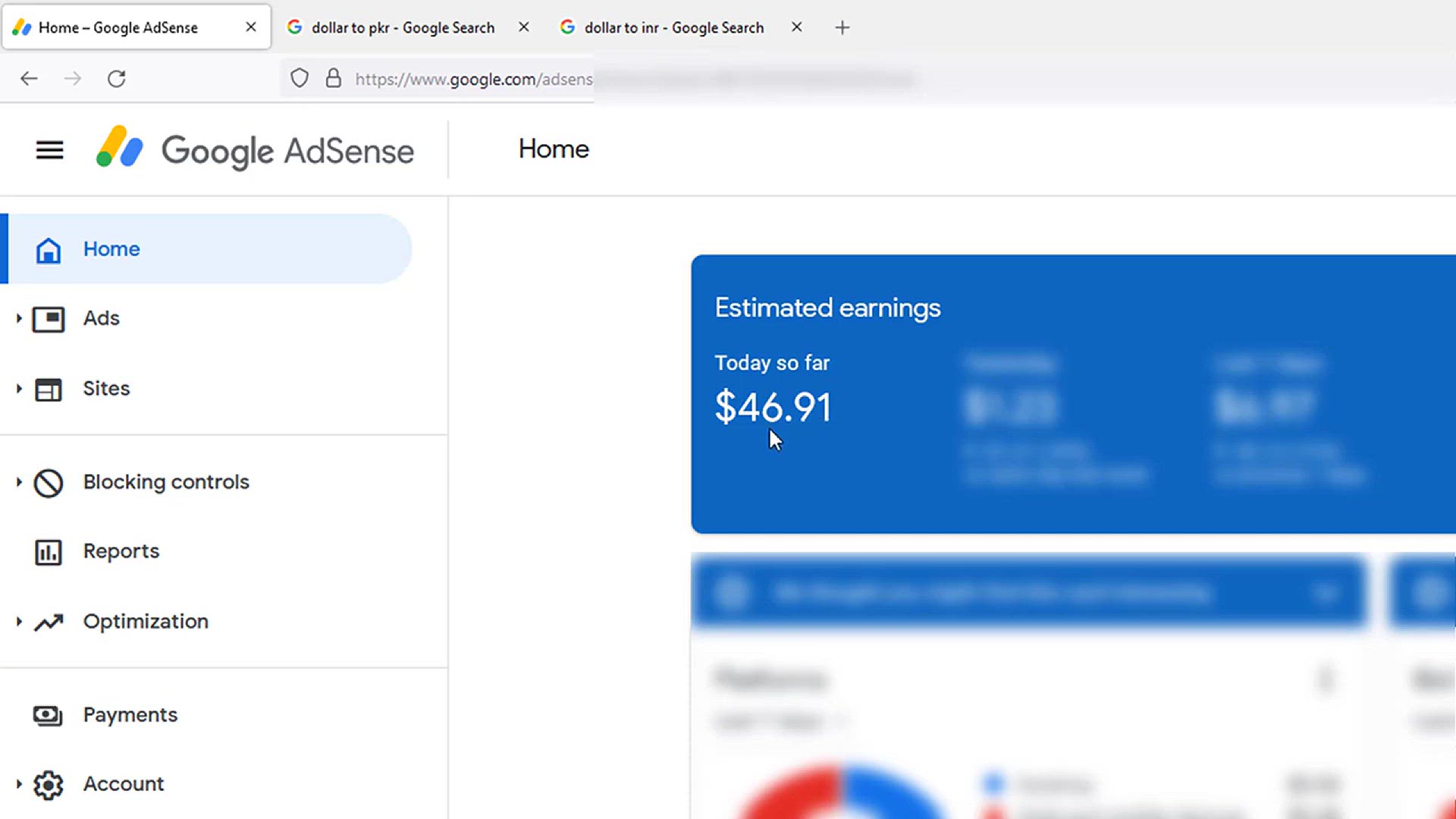This screenshot has height=819, width=1456.
Task: Expand the Ads section arrow
Action: 19,318
